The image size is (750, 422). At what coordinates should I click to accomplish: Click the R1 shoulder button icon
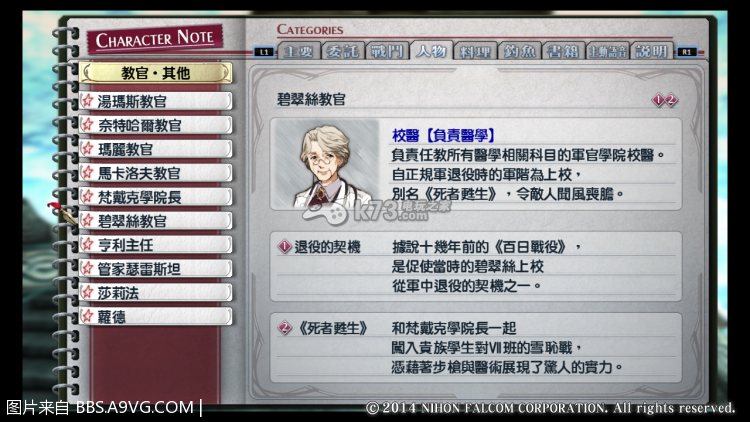687,52
